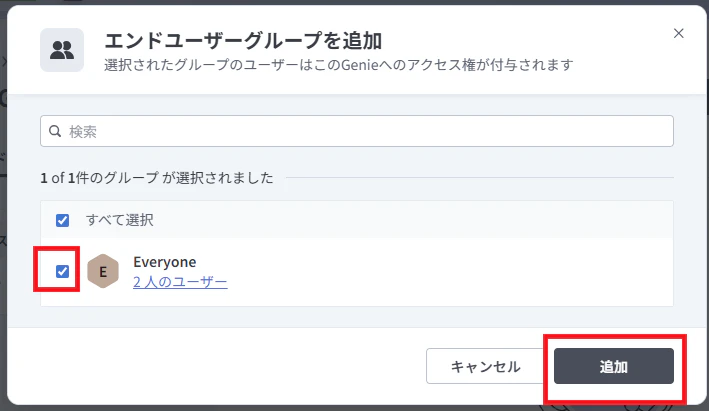Image resolution: width=709 pixels, height=411 pixels.
Task: Close the dialog with the X button
Action: (x=678, y=33)
